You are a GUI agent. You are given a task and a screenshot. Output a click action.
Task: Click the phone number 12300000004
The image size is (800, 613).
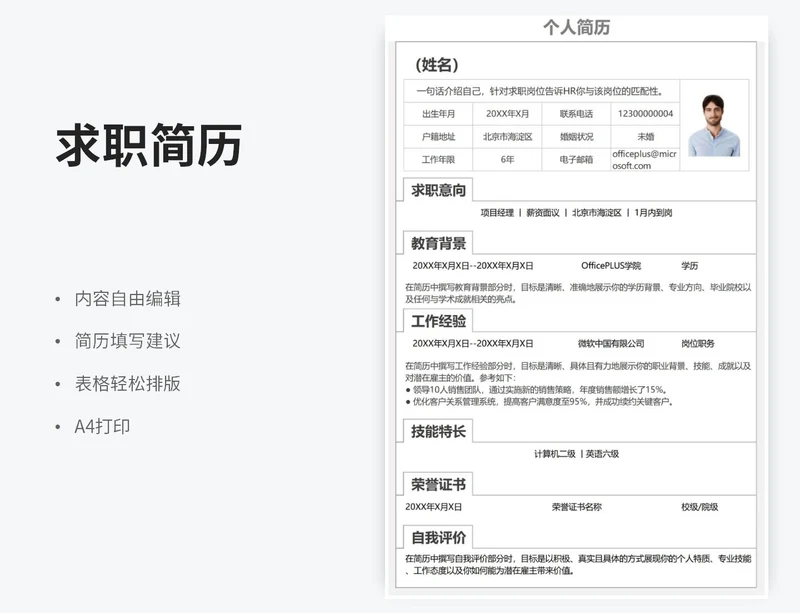(x=645, y=114)
